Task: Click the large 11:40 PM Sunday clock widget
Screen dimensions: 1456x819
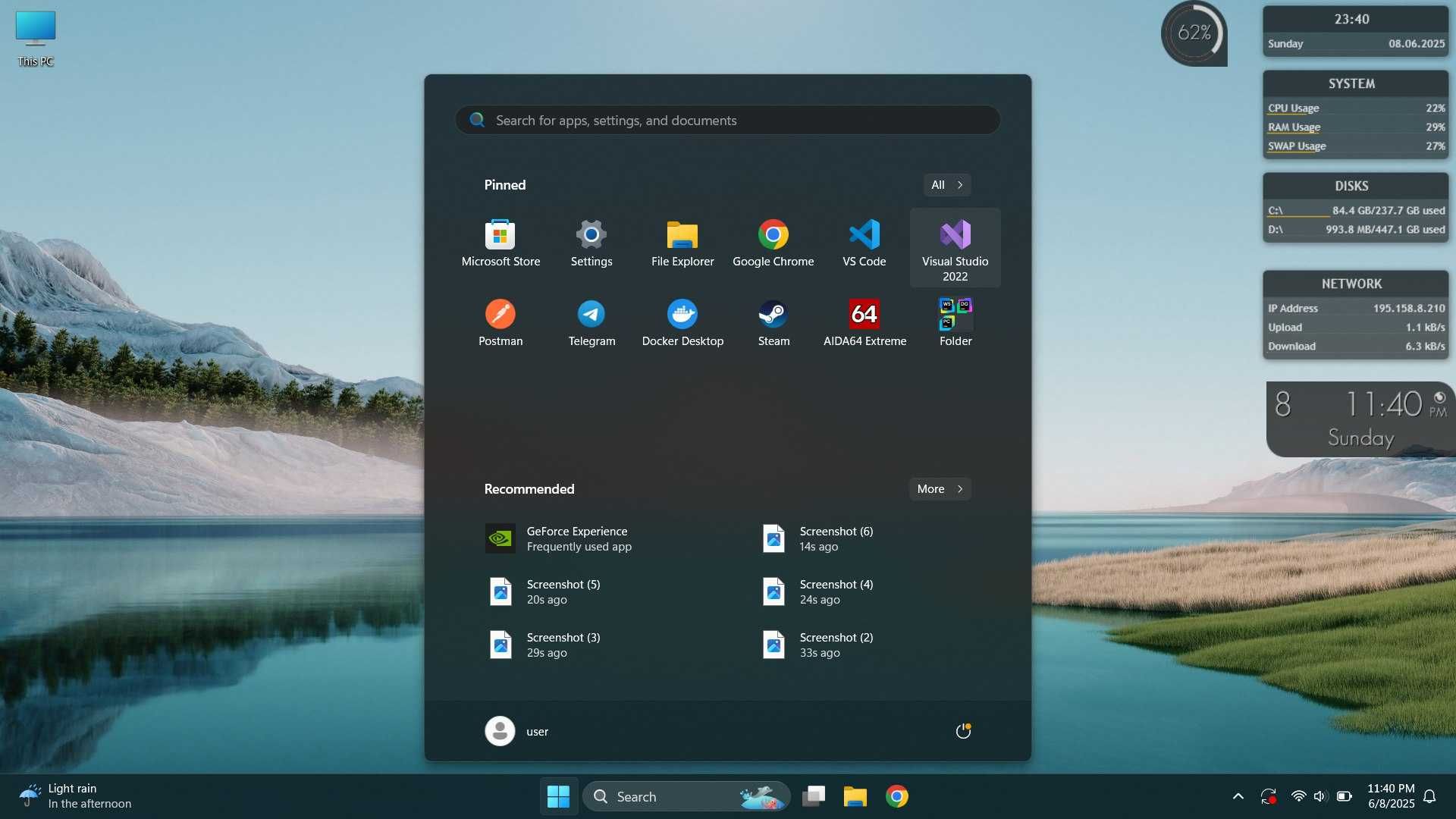Action: [1361, 419]
